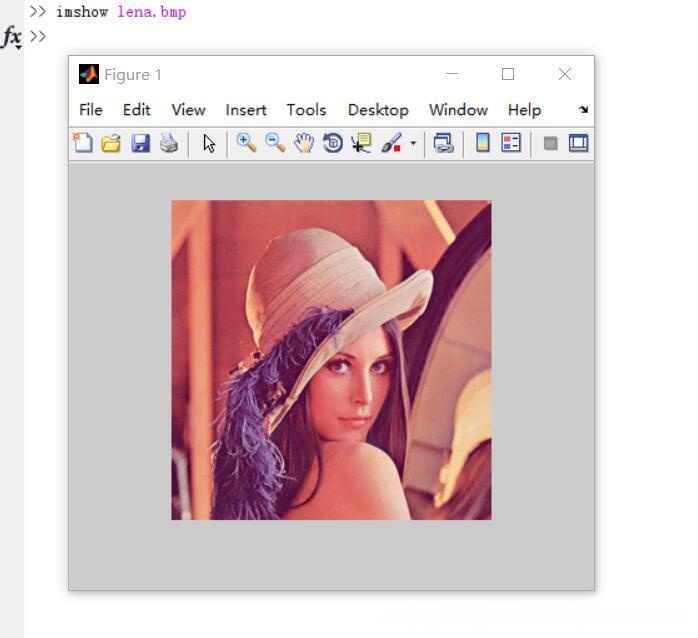Open the Desktop menu
Viewport: 698px width, 638px height.
(378, 110)
